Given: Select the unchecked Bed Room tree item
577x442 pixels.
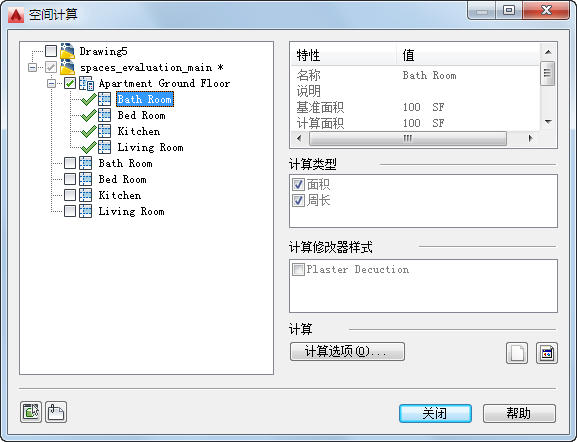Looking at the screenshot, I should (x=123, y=179).
